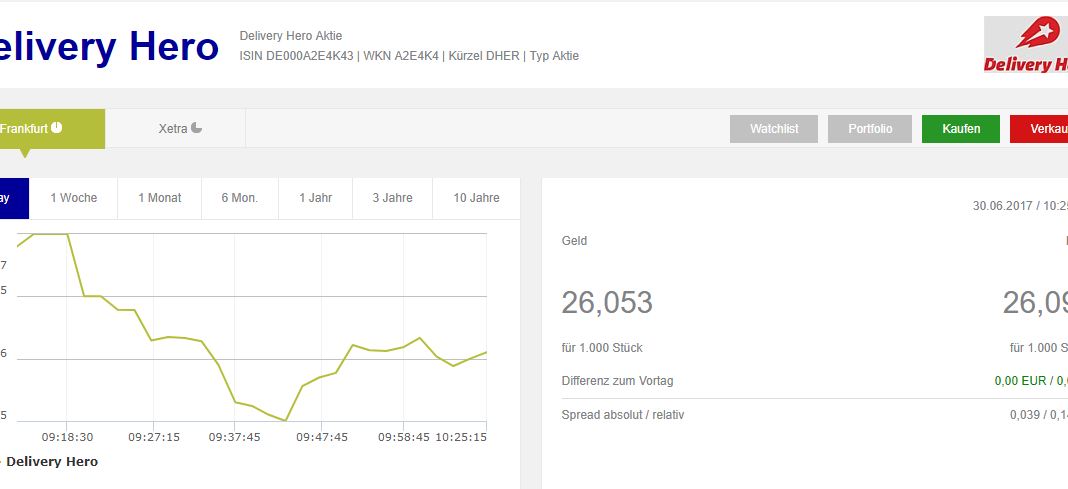This screenshot has width=1068, height=489.
Task: Add the stock to Portfolio
Action: (870, 129)
